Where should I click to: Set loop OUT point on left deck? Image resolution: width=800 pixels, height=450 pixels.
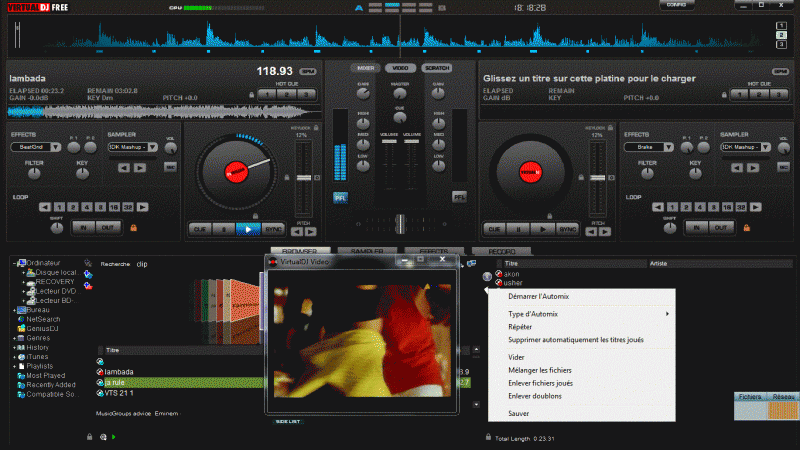click(108, 228)
